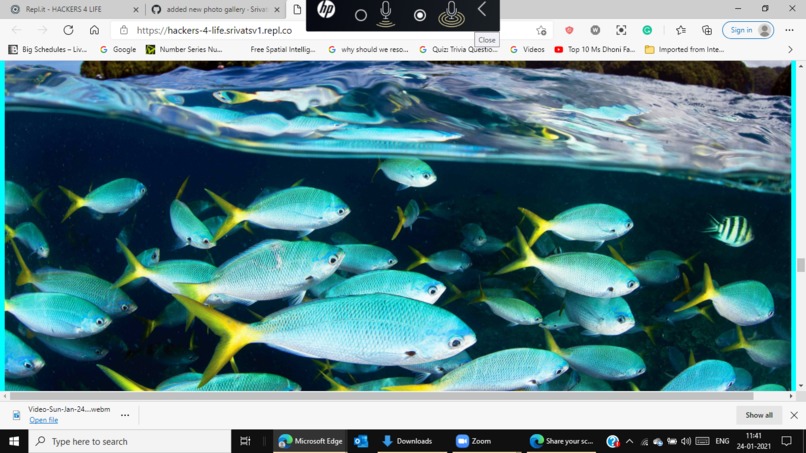
Task: Open the Google bookmark
Action: click(x=118, y=49)
